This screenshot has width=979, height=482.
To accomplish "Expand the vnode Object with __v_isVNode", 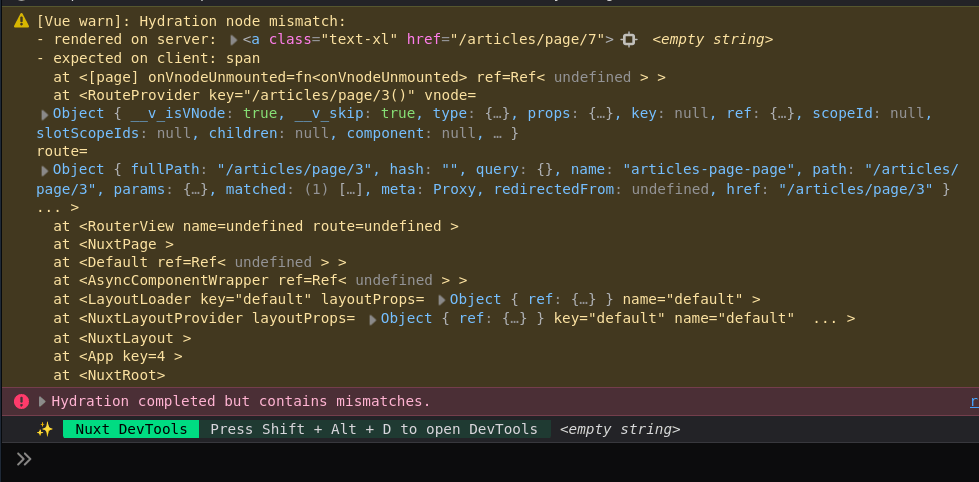I will point(44,114).
